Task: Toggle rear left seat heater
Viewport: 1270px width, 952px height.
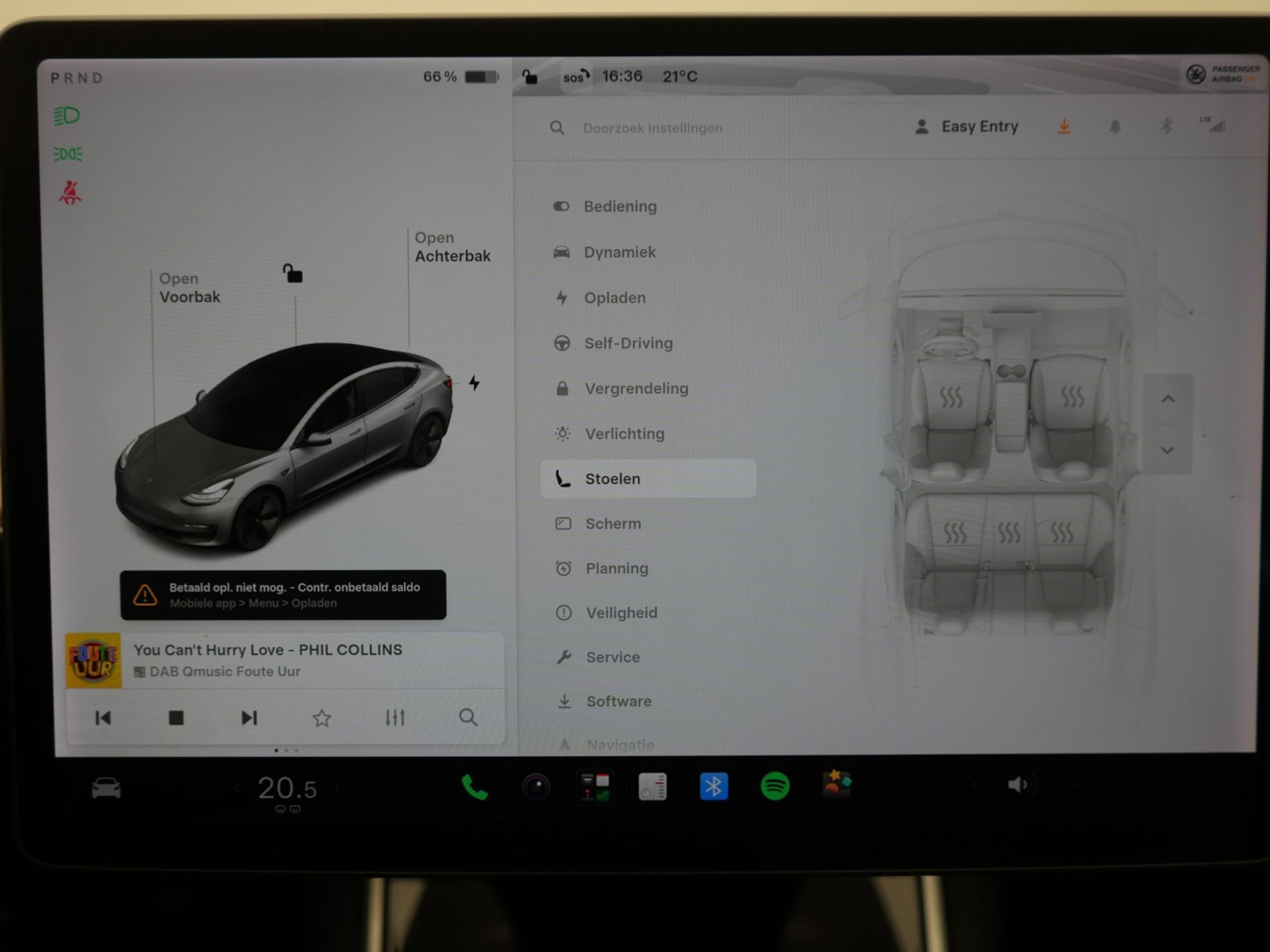Action: pos(954,532)
